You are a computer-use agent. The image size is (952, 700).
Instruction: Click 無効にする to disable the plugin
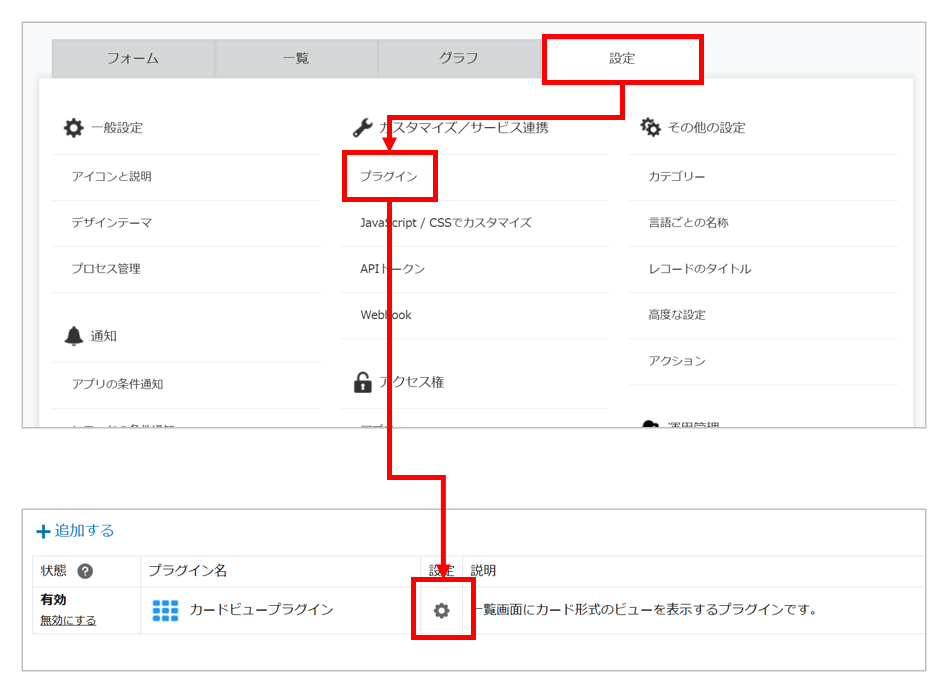(x=68, y=620)
